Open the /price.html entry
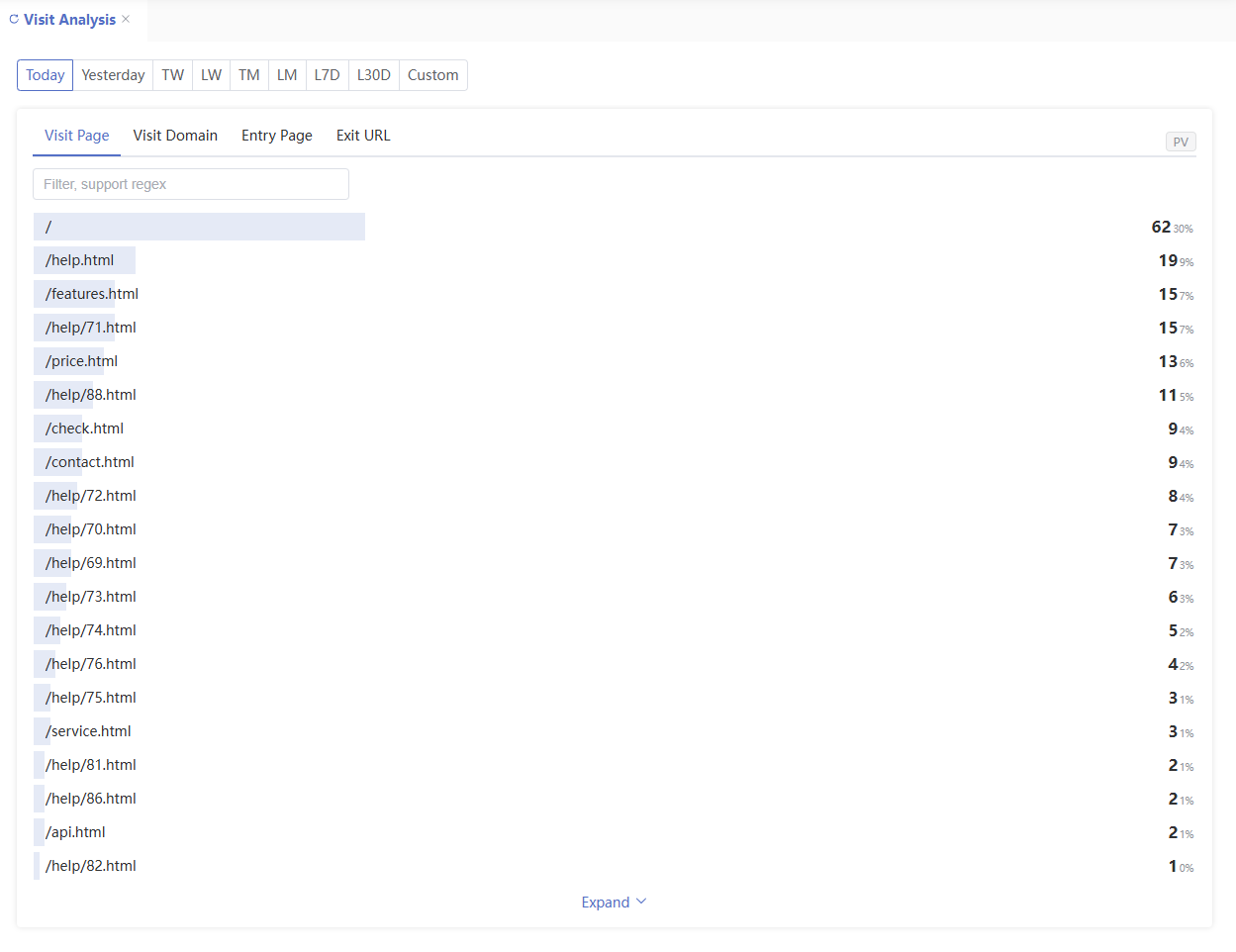Screen dimensions: 1236x952 tap(81, 361)
